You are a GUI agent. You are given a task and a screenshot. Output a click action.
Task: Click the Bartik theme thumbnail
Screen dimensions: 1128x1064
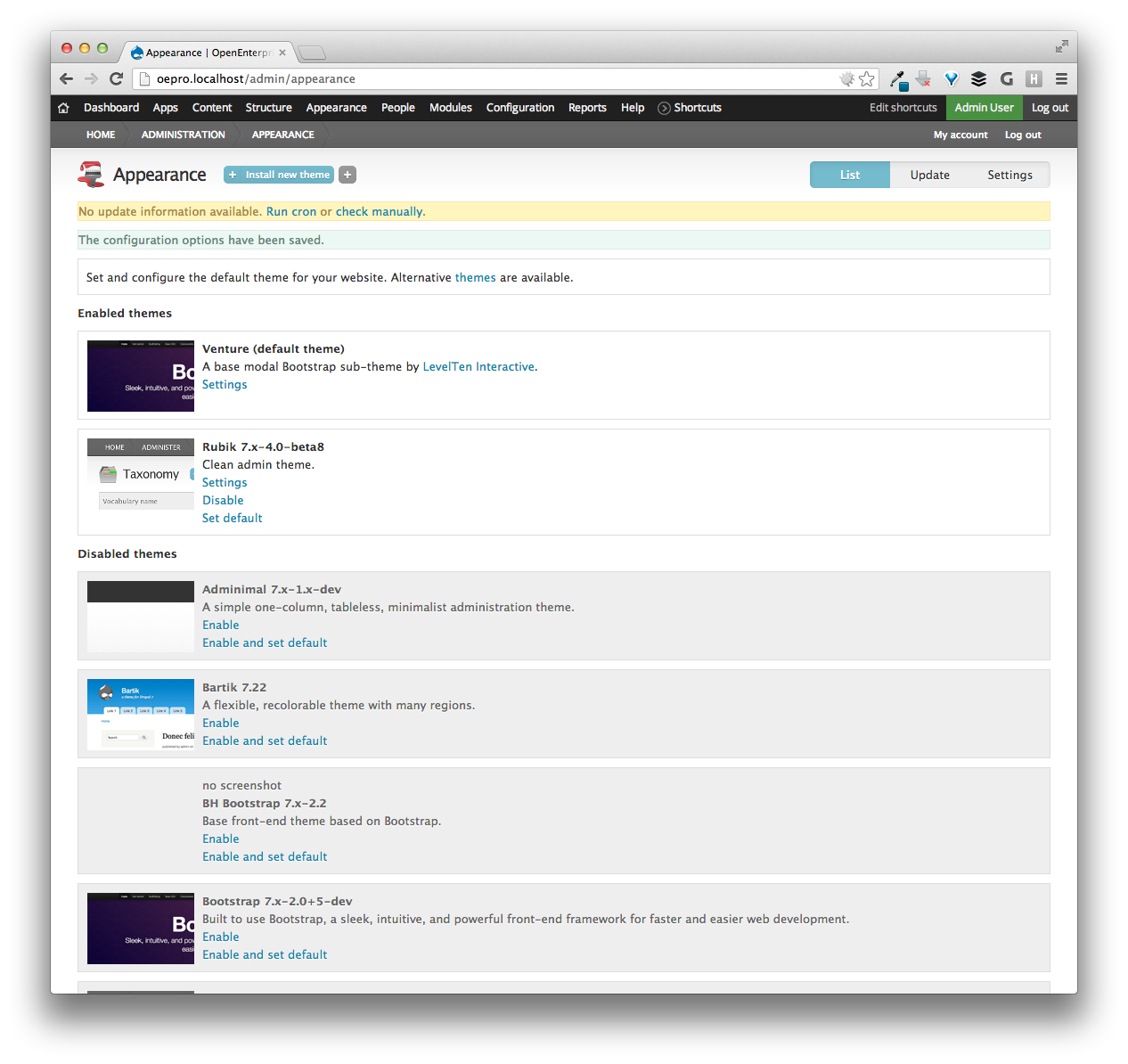pos(141,715)
